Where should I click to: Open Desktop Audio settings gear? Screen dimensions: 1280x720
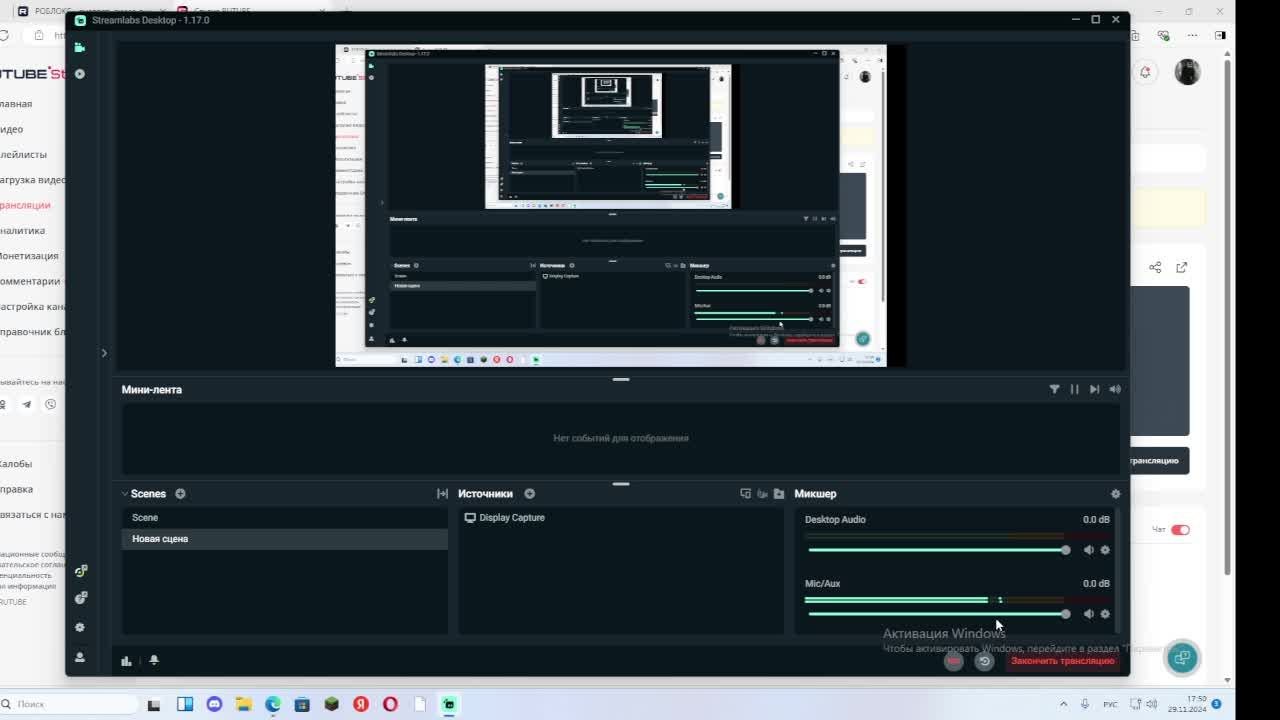[x=1105, y=550]
